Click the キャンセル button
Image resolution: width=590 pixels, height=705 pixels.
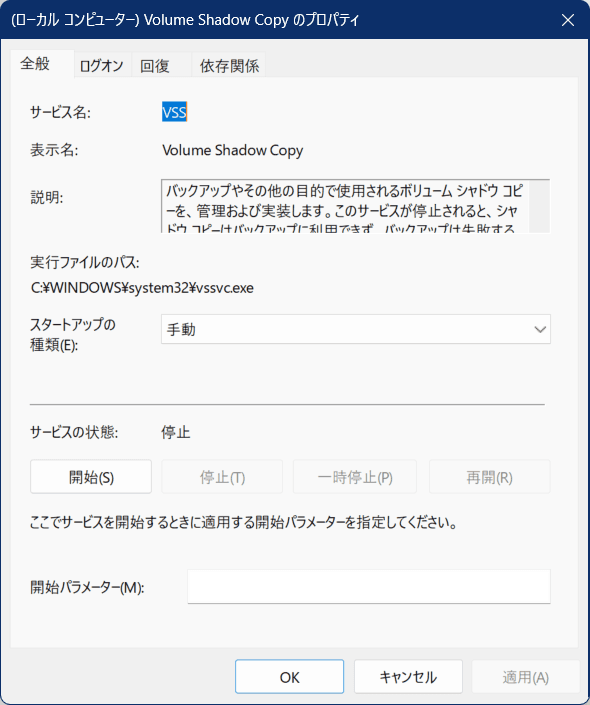tap(408, 677)
